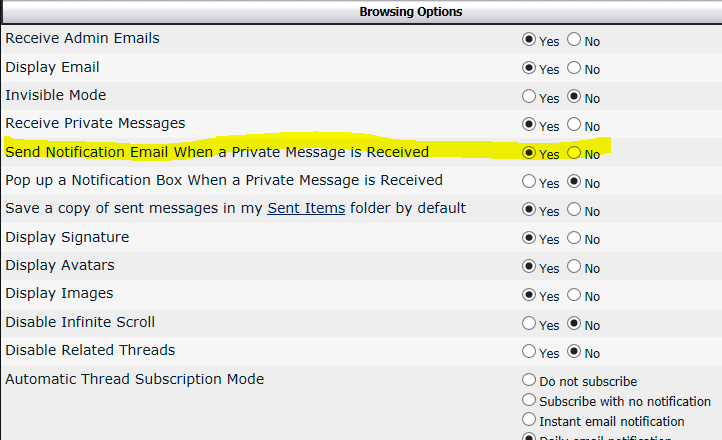
Task: Choose Instant email notification option
Action: point(529,421)
